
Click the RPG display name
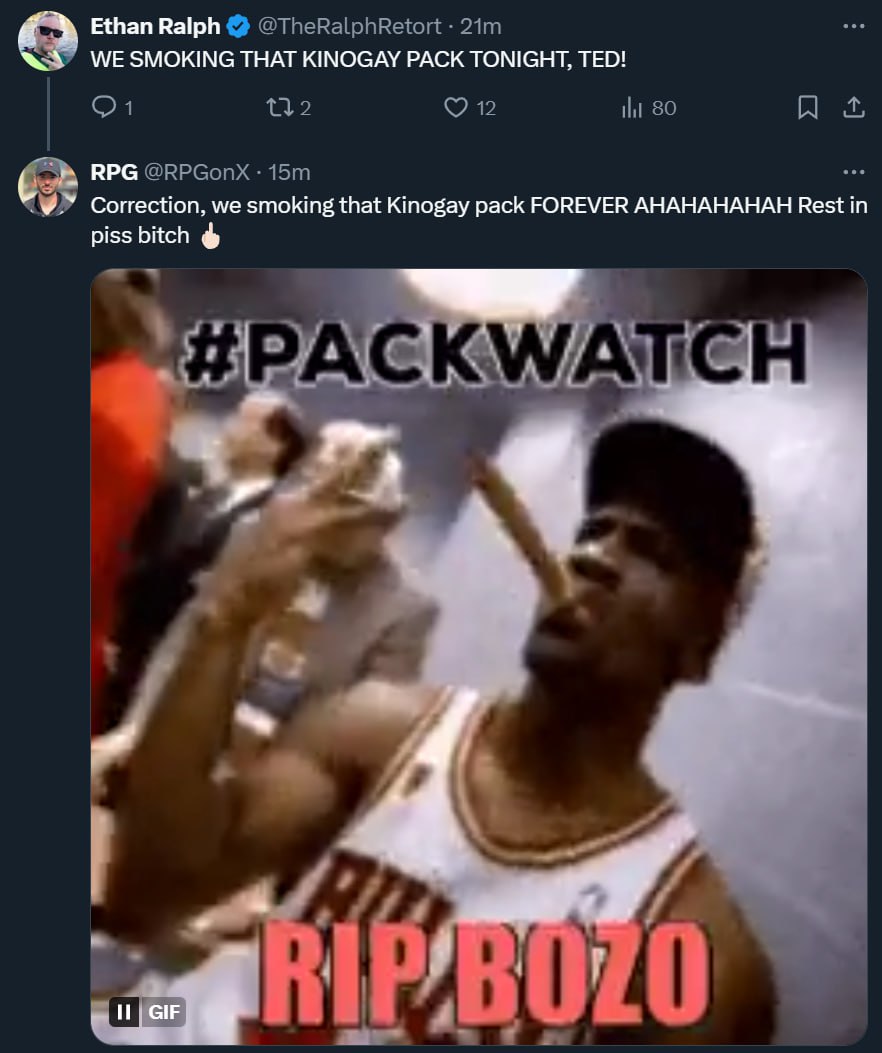click(114, 173)
